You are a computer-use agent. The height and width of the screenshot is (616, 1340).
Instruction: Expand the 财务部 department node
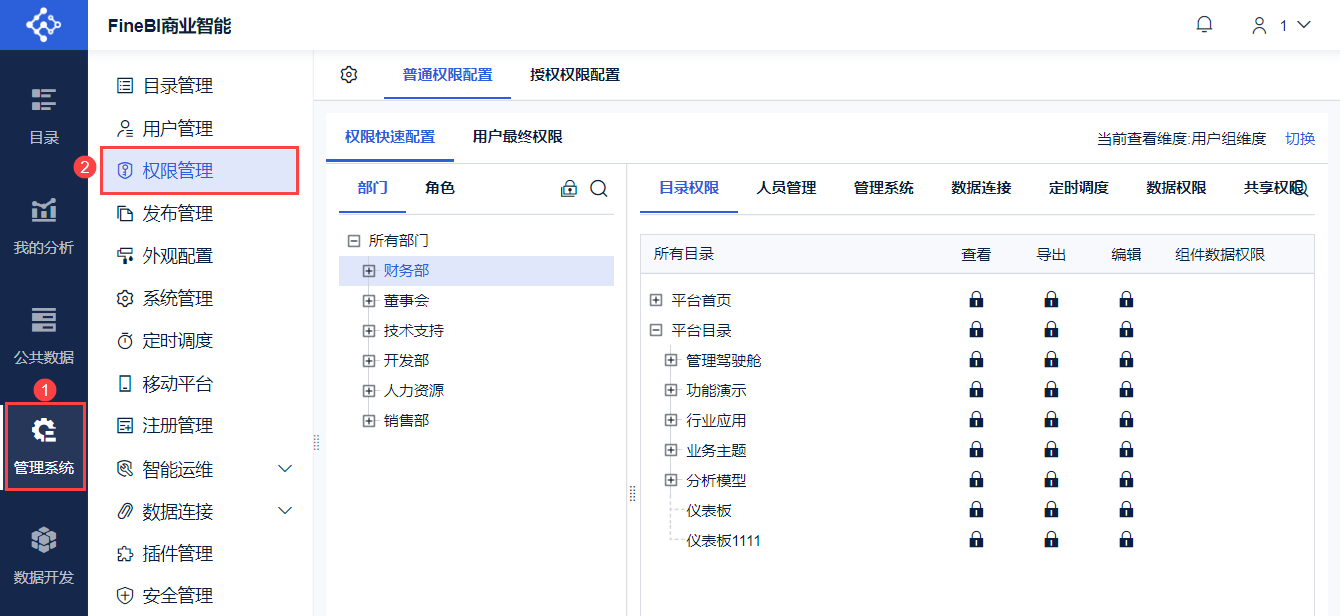coord(369,271)
